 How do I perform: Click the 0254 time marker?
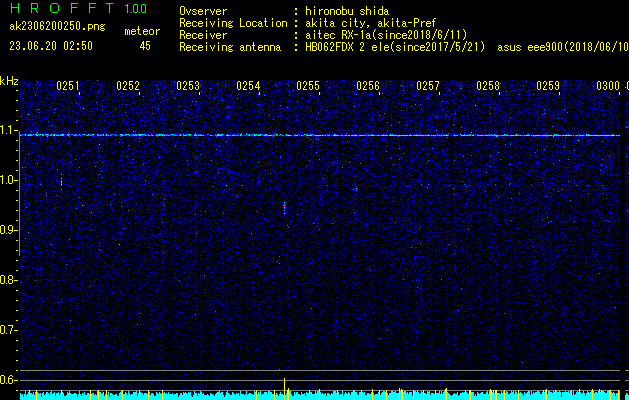pos(248,87)
